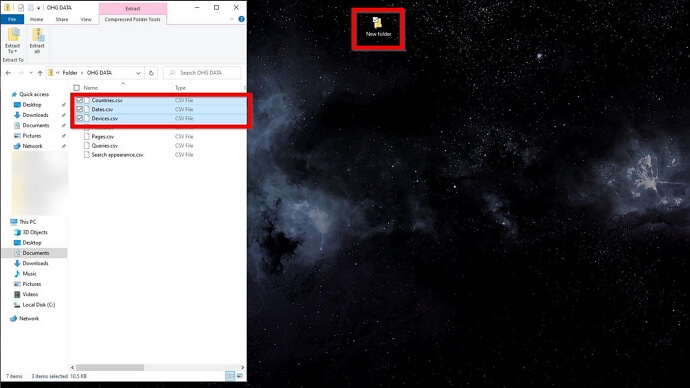Open the recent locations dropdown arrow

31,73
